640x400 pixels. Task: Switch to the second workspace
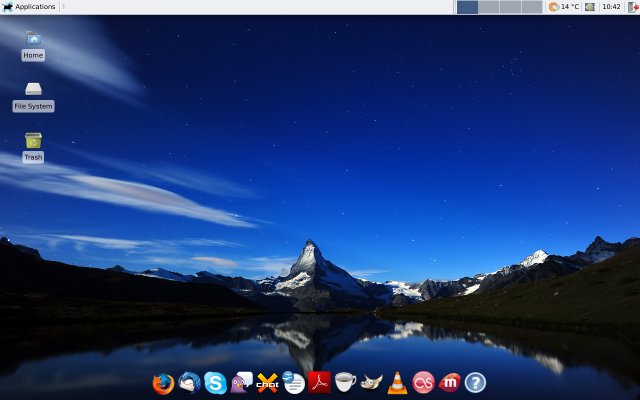click(x=489, y=7)
